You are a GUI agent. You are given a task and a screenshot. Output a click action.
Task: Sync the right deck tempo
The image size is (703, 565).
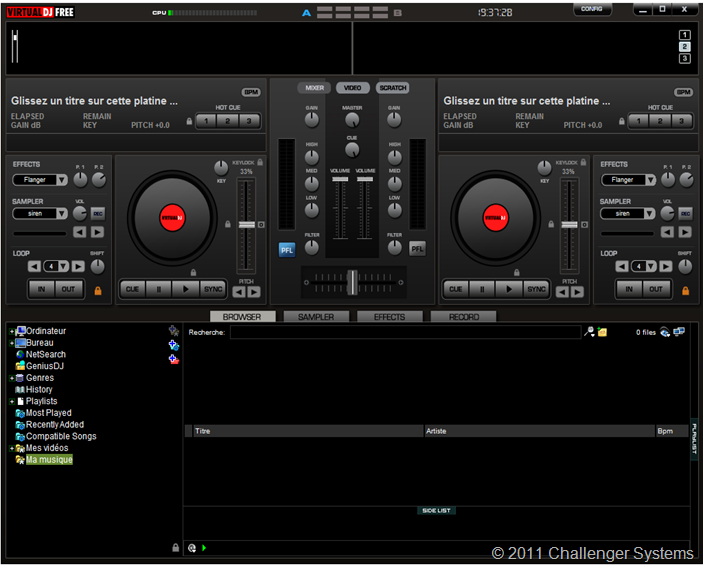pyautogui.click(x=536, y=289)
